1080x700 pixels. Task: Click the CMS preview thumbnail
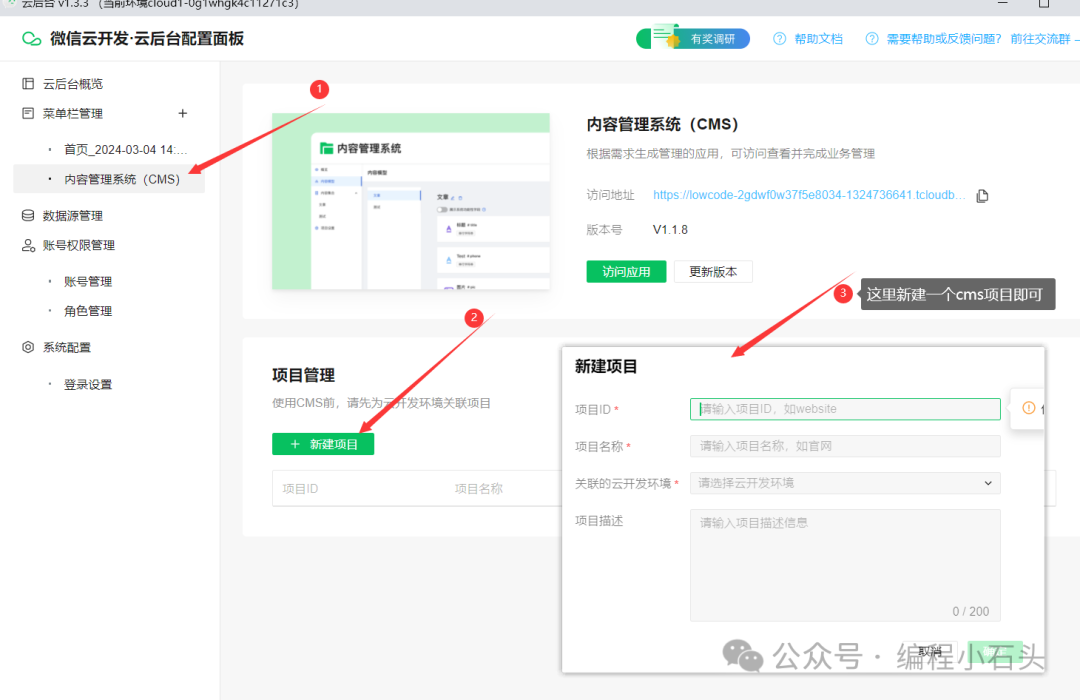click(x=411, y=201)
